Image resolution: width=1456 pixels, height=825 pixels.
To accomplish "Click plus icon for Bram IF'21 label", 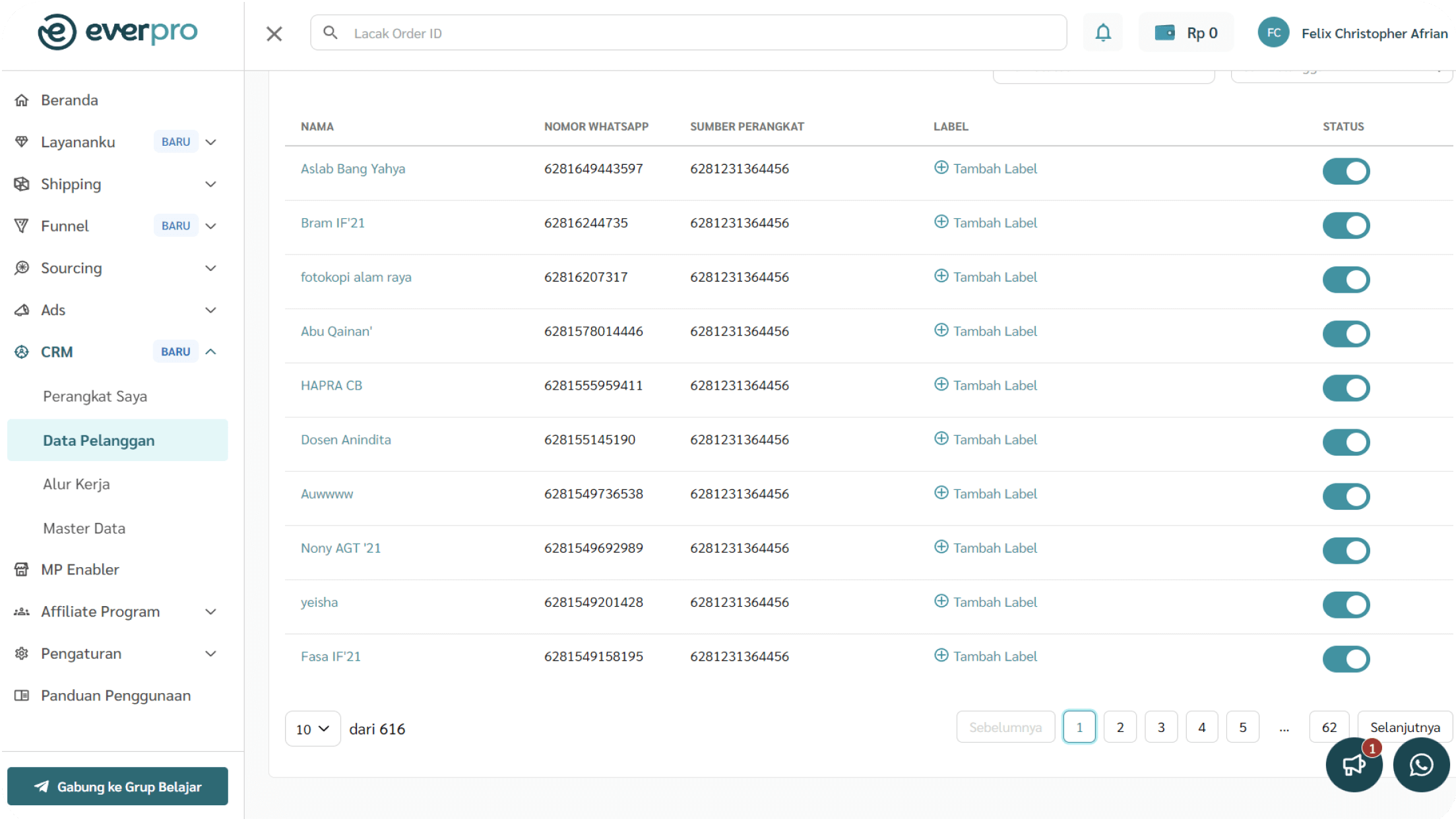I will (941, 222).
